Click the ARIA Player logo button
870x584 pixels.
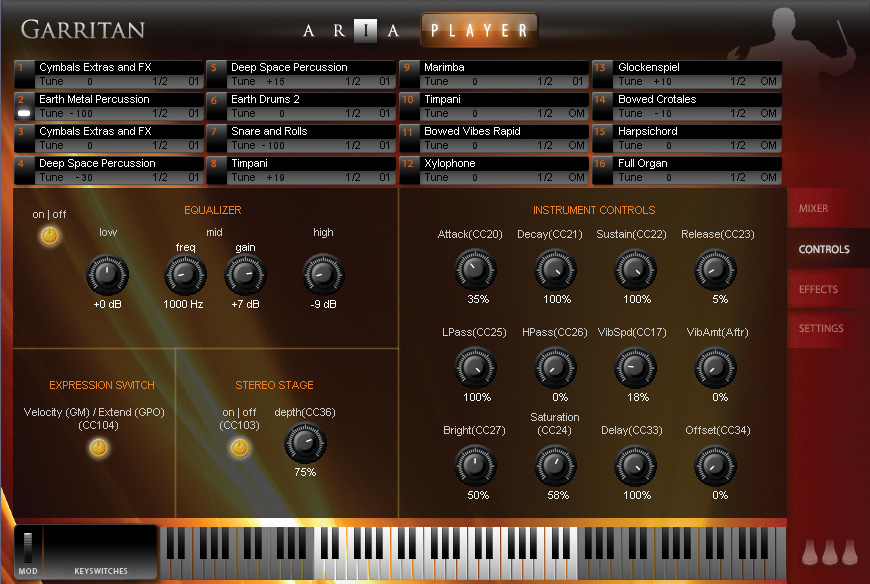(478, 30)
